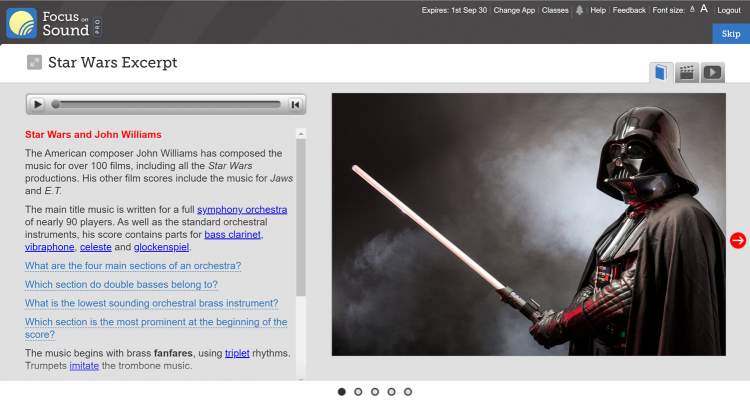Select the second page indicator dot
The height and width of the screenshot is (411, 750).
click(x=358, y=391)
